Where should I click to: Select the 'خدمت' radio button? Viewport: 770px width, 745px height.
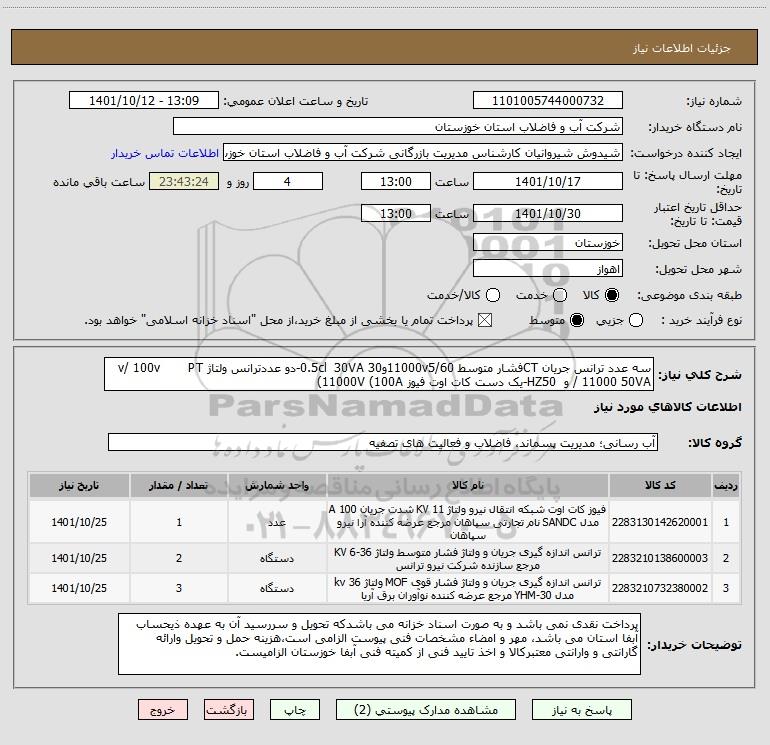click(560, 295)
